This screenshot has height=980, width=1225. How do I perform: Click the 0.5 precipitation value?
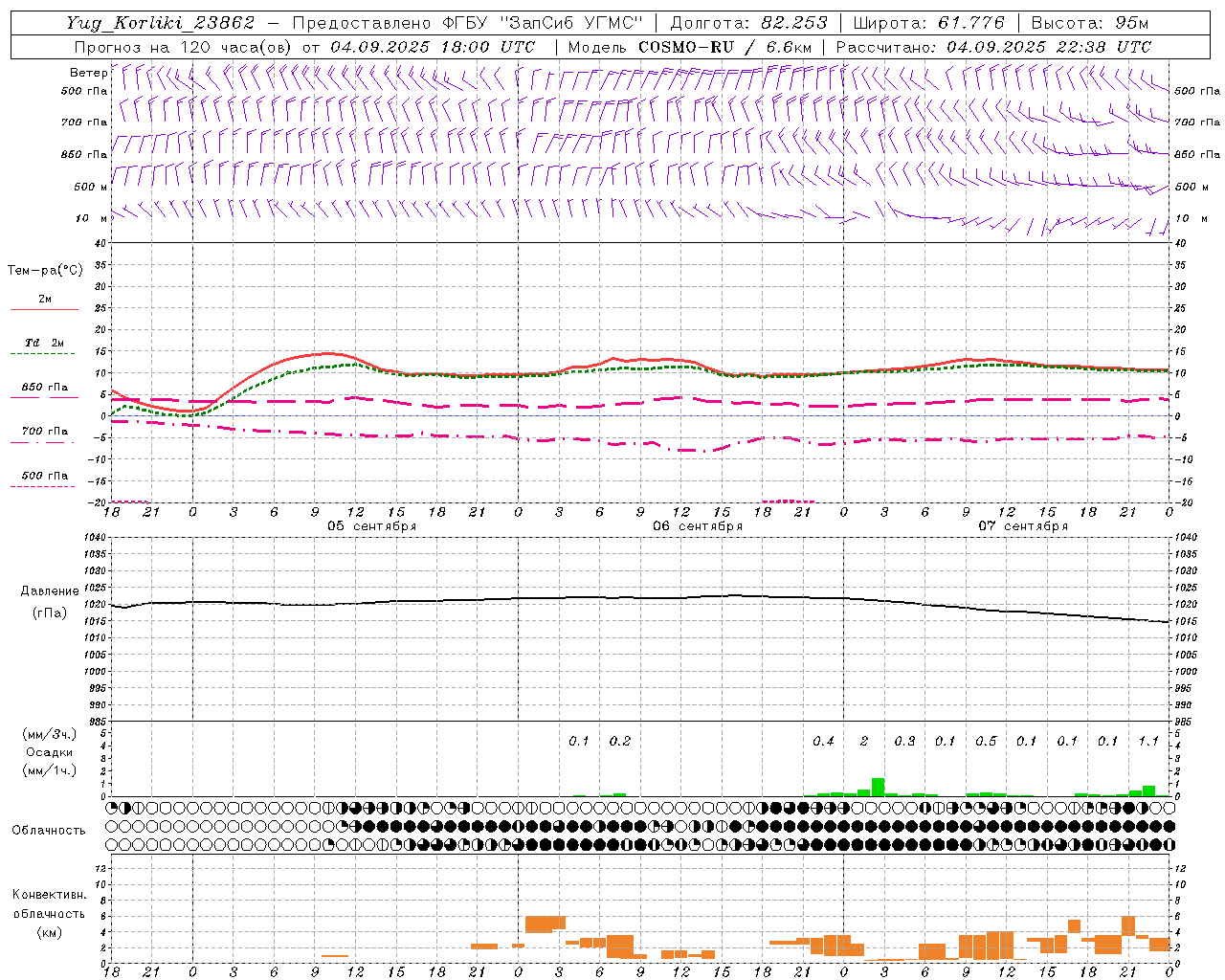(986, 741)
